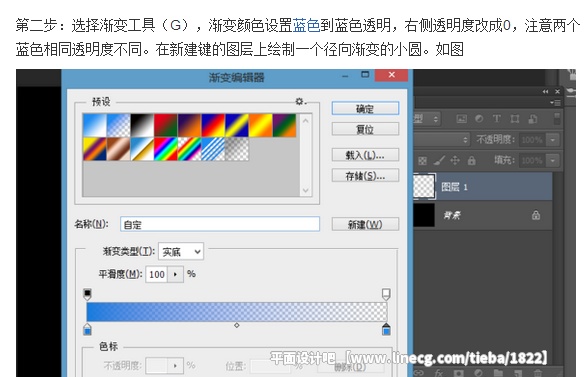The image size is (588, 377).
Task: Select the full spectrum rainbow gradient preset
Action: [166, 149]
